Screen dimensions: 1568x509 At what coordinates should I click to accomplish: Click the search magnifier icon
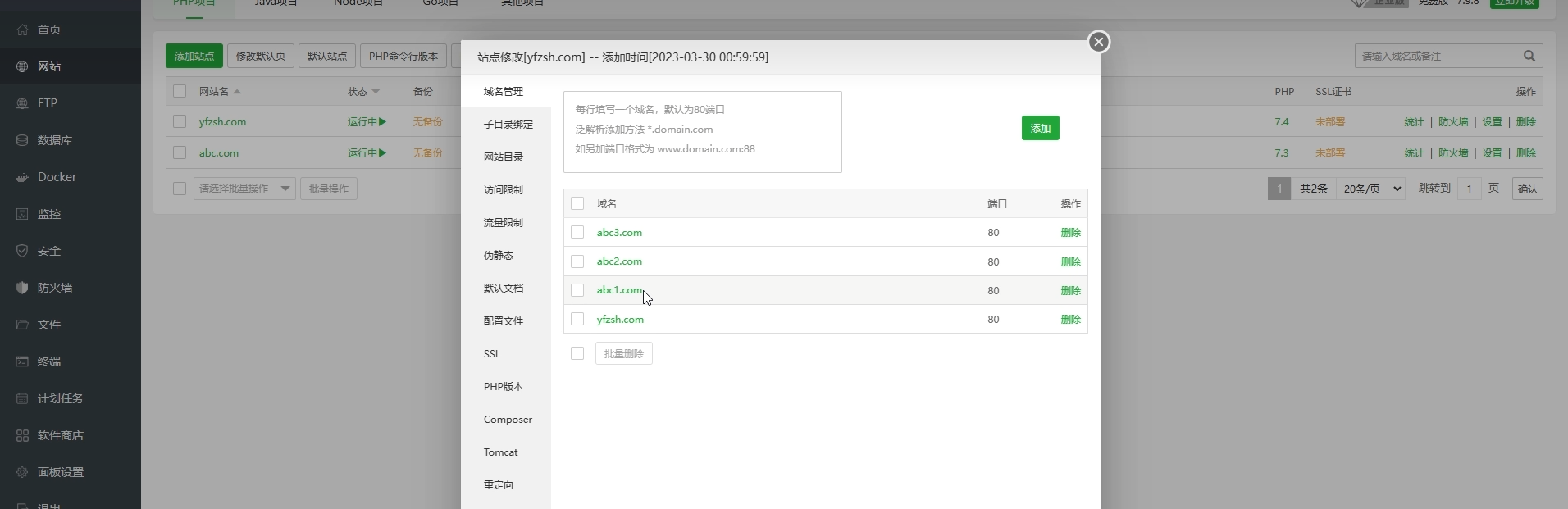click(1529, 56)
